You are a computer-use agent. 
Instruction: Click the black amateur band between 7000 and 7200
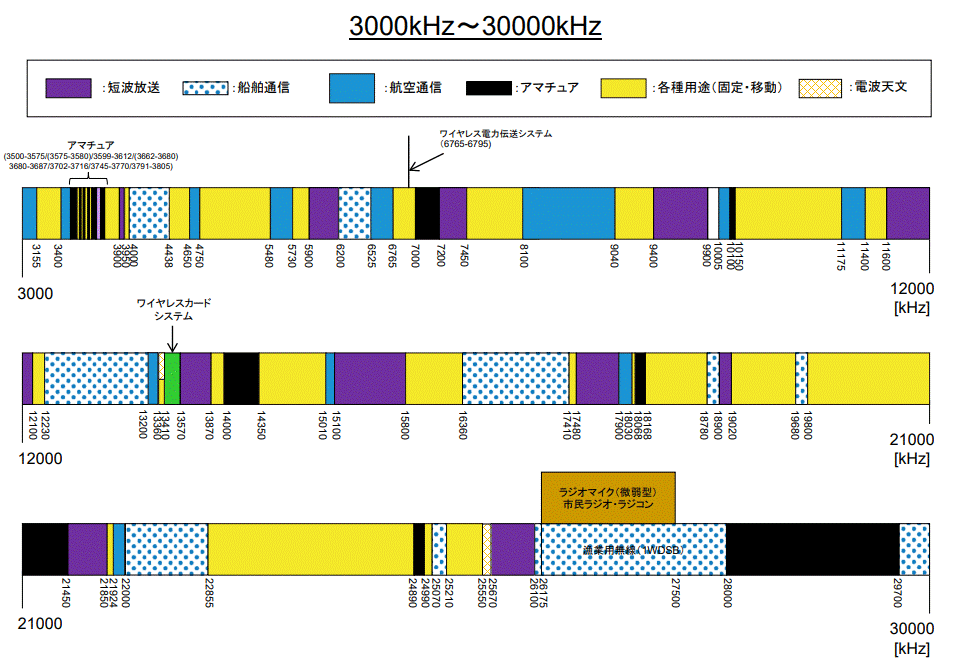point(427,212)
